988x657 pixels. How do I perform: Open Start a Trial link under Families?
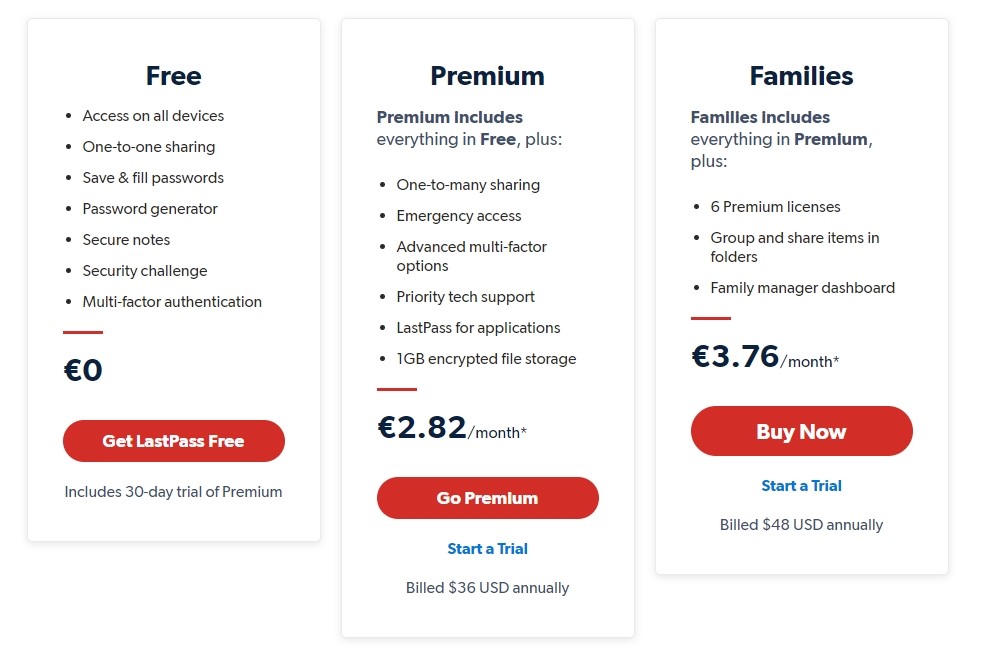coord(801,486)
